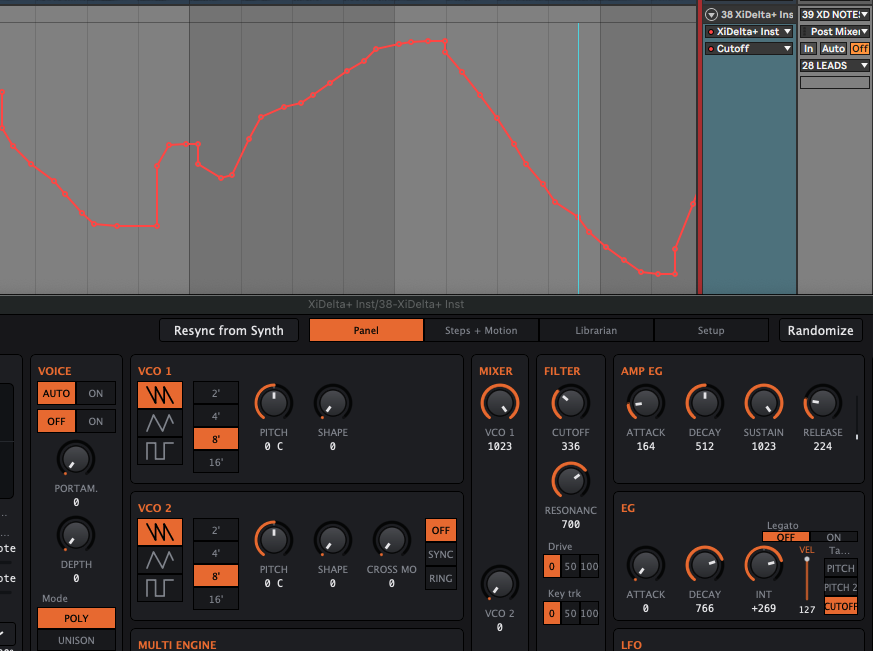Open the Cutoff automation parameter dropdown
Image resolution: width=873 pixels, height=651 pixels.
pyautogui.click(x=749, y=48)
